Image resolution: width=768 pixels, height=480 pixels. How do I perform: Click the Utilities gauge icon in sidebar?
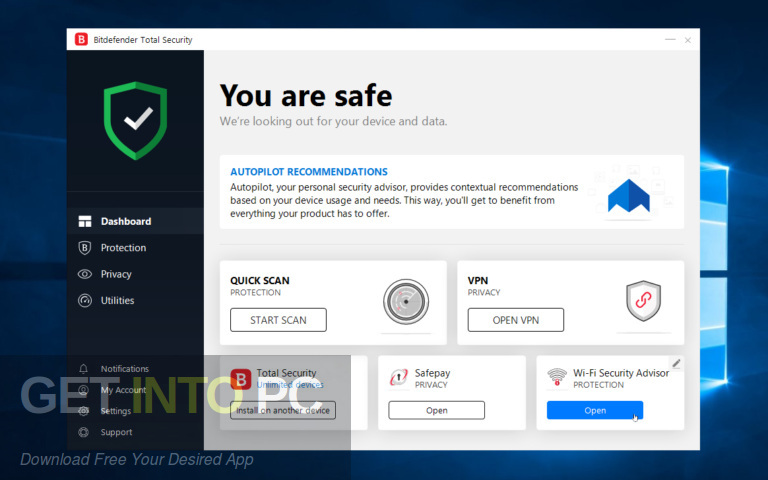(85, 300)
